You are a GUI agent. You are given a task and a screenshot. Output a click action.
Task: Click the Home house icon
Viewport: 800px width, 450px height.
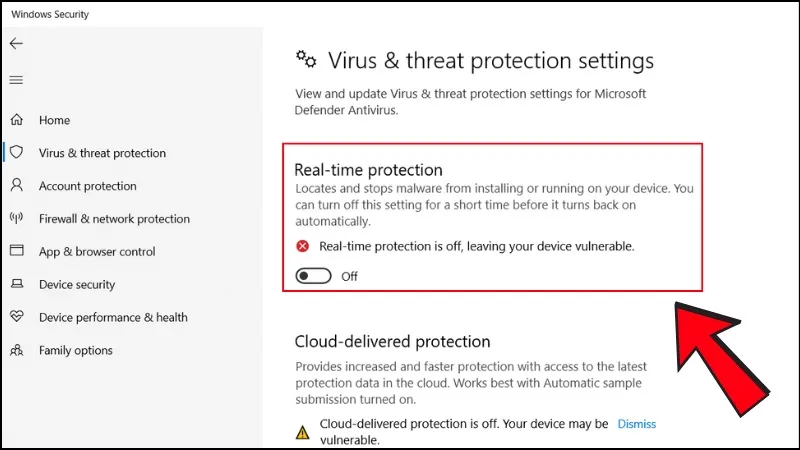(16, 120)
